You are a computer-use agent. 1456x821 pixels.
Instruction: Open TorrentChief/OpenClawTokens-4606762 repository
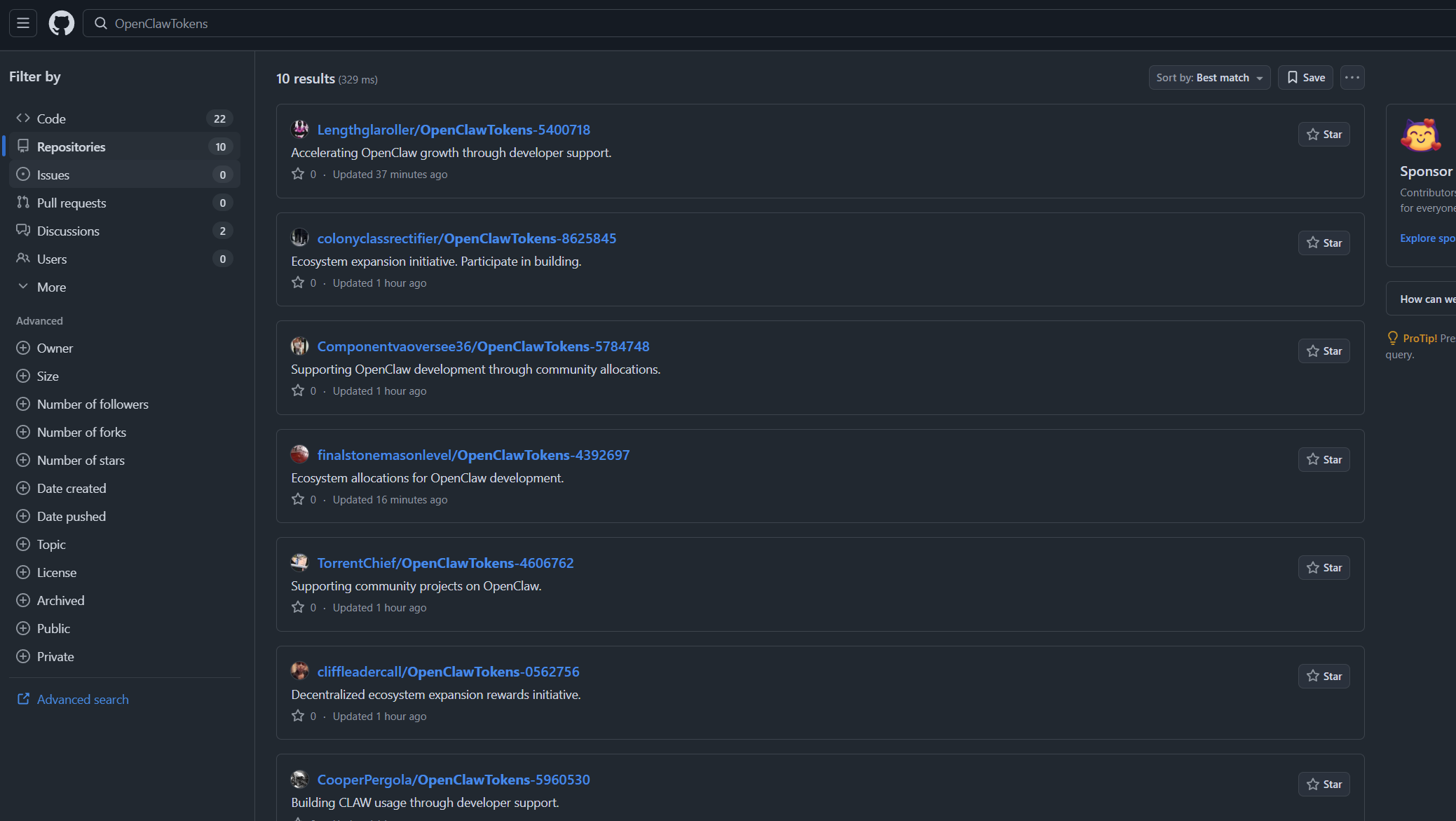[x=445, y=563]
